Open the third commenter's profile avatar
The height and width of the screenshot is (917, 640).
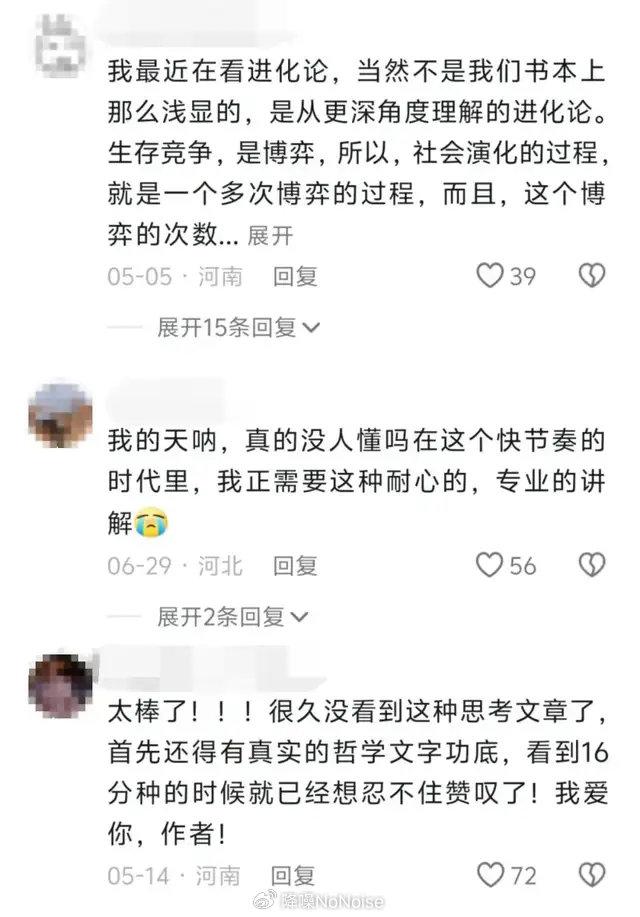tap(60, 686)
